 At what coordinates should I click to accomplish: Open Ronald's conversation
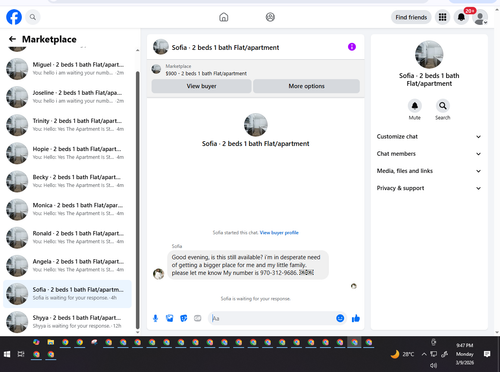point(67,237)
